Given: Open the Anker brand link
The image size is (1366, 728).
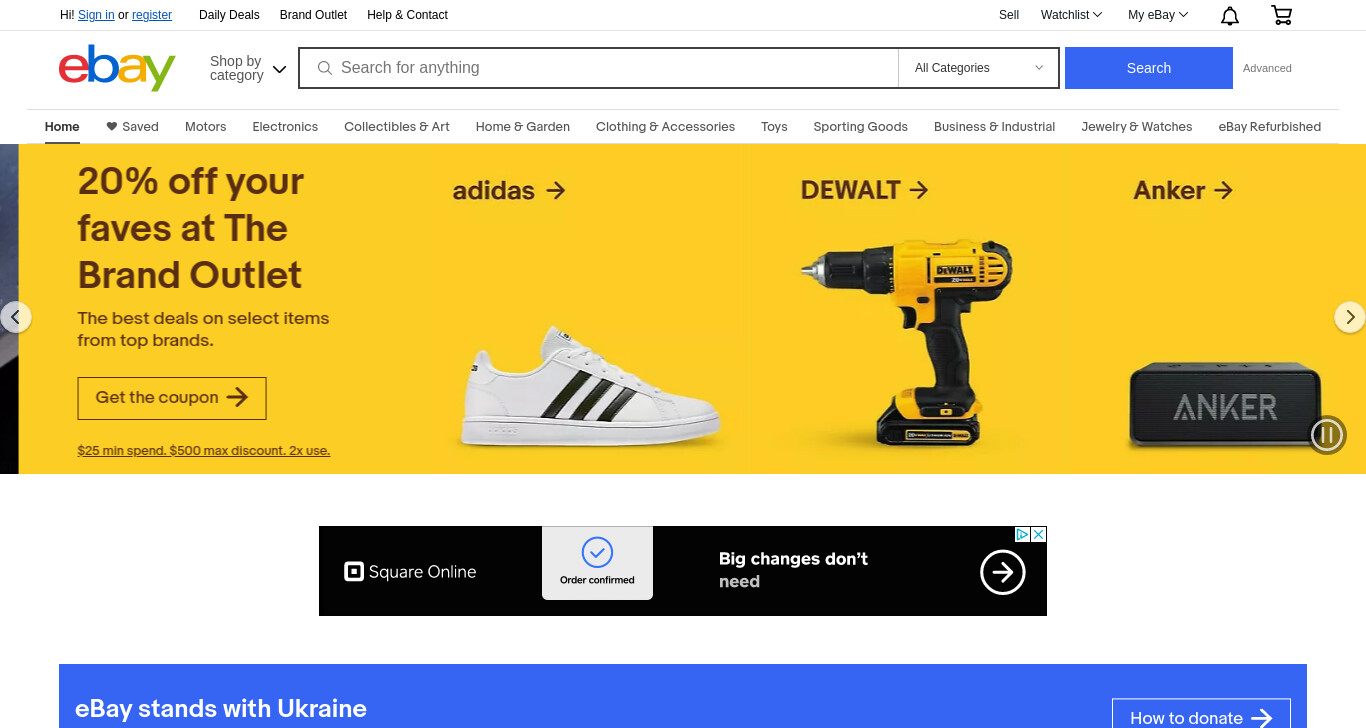Looking at the screenshot, I should 1183,190.
